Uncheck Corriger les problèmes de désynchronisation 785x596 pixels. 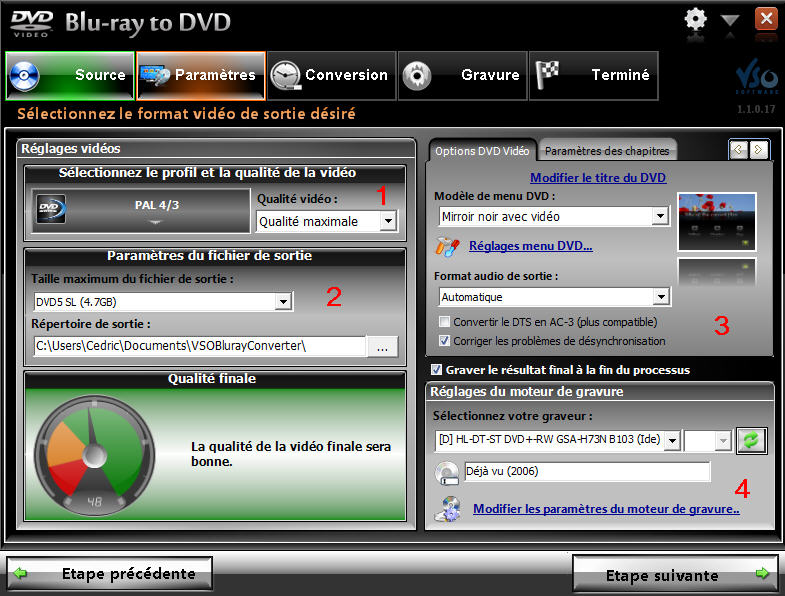click(444, 341)
